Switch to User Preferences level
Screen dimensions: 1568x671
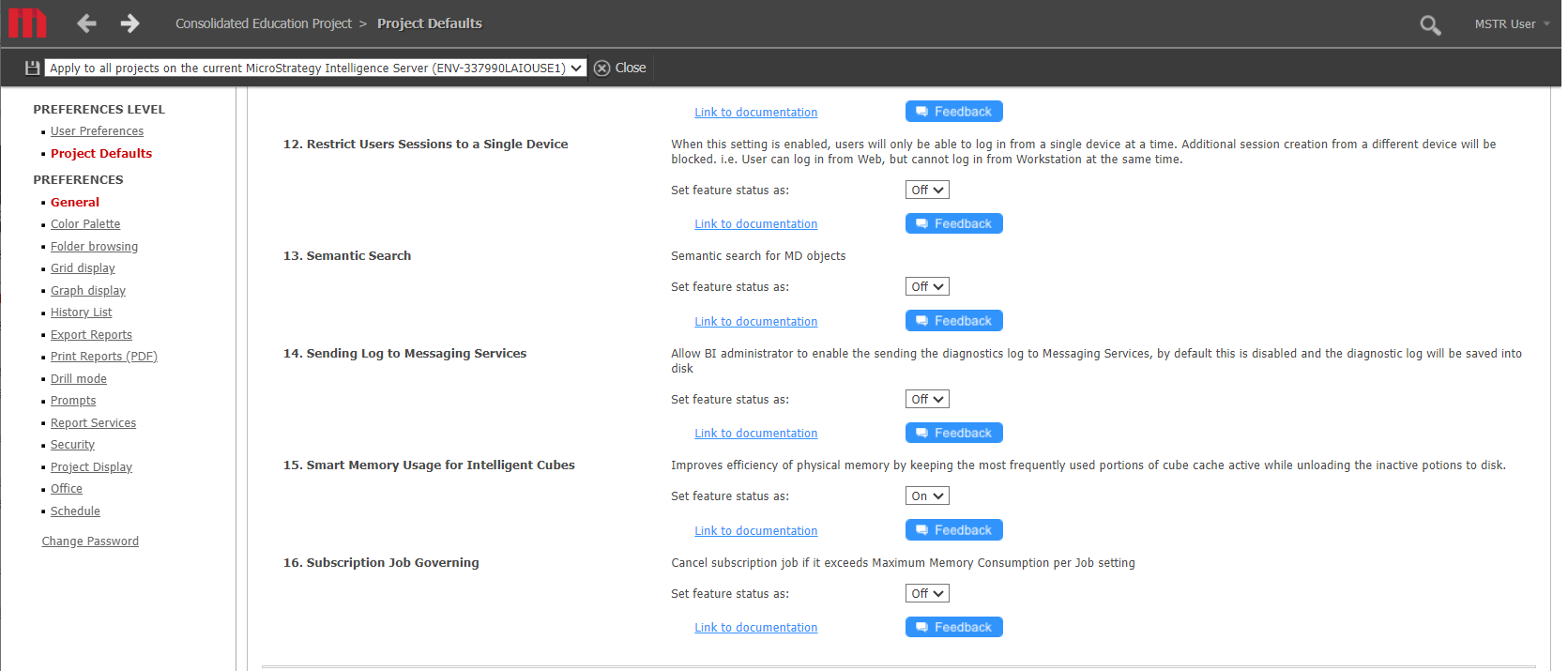coord(97,131)
